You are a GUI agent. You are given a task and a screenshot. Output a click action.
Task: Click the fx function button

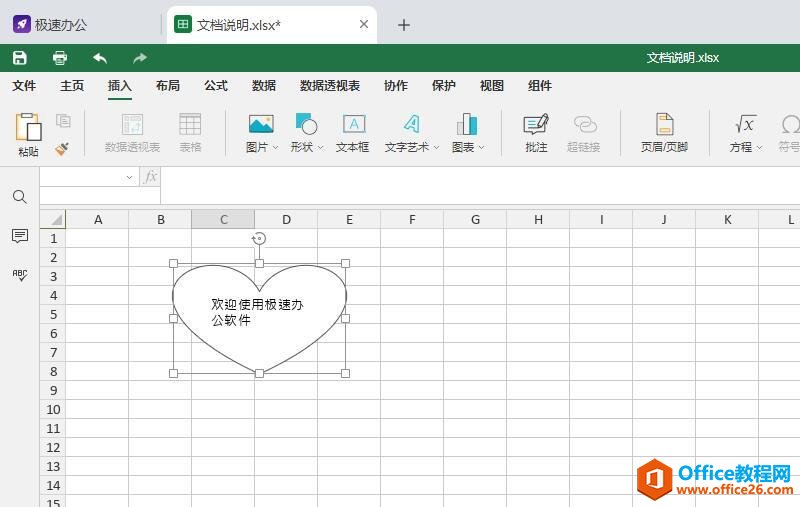151,176
